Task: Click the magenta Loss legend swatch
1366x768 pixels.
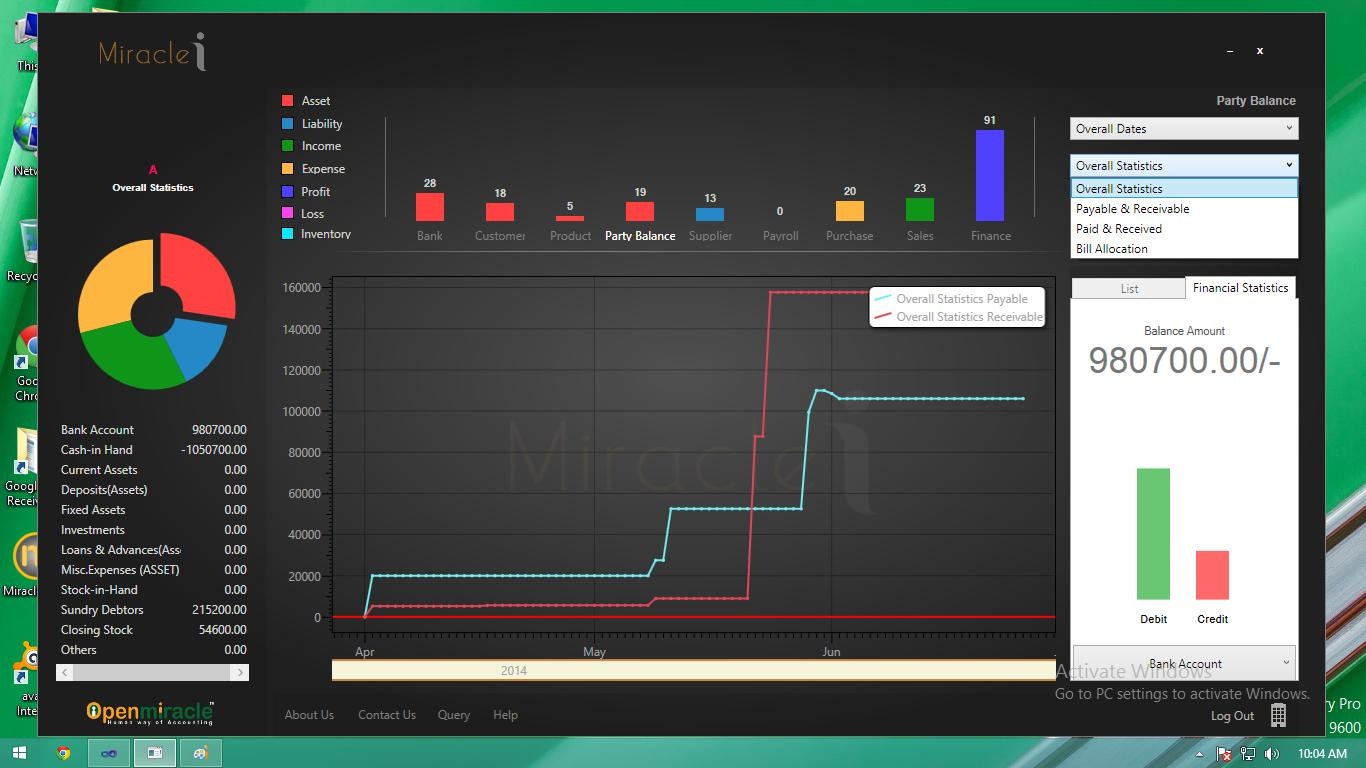Action: tap(287, 213)
